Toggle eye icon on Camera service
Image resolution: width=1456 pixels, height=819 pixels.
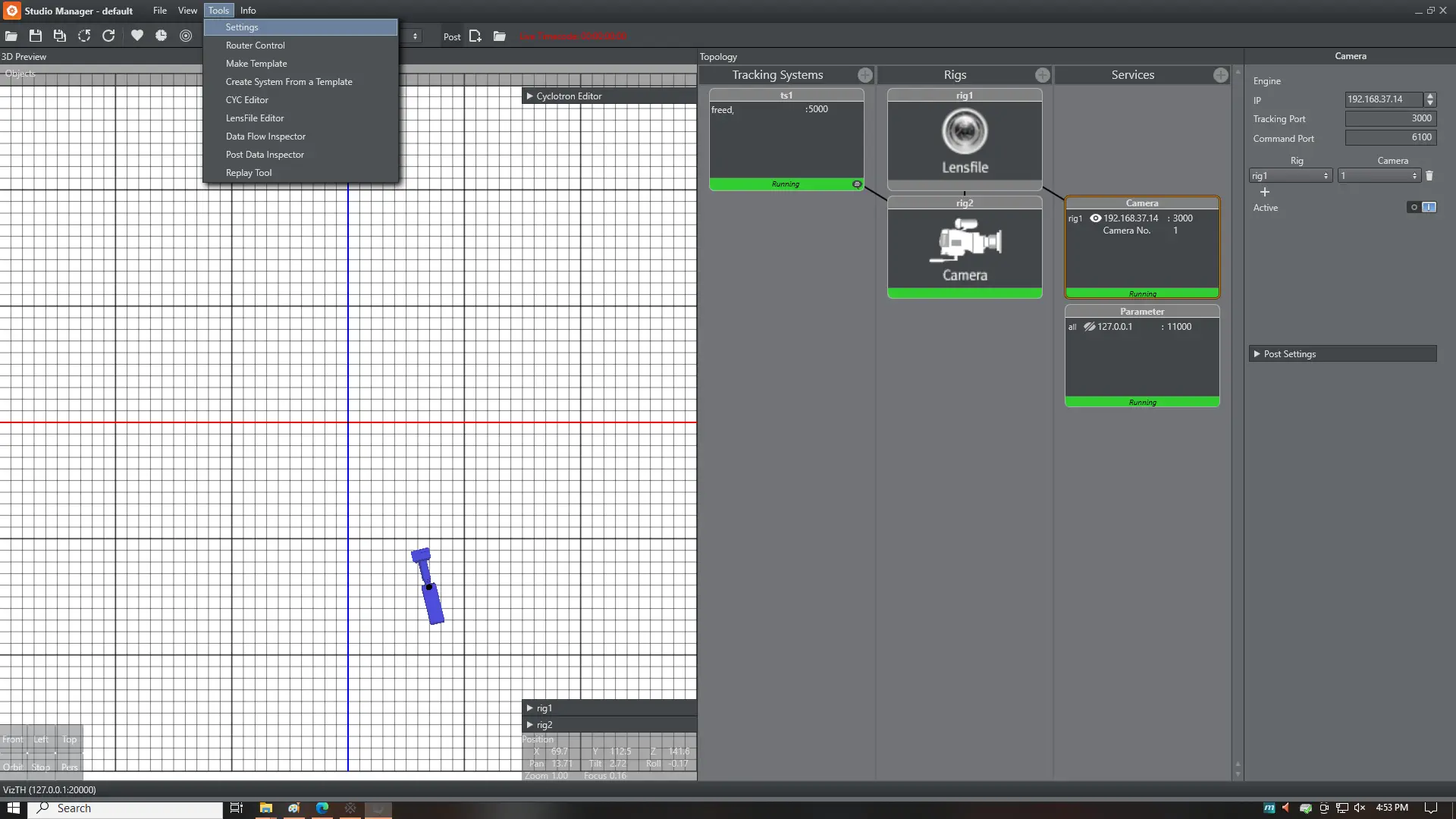[1095, 218]
